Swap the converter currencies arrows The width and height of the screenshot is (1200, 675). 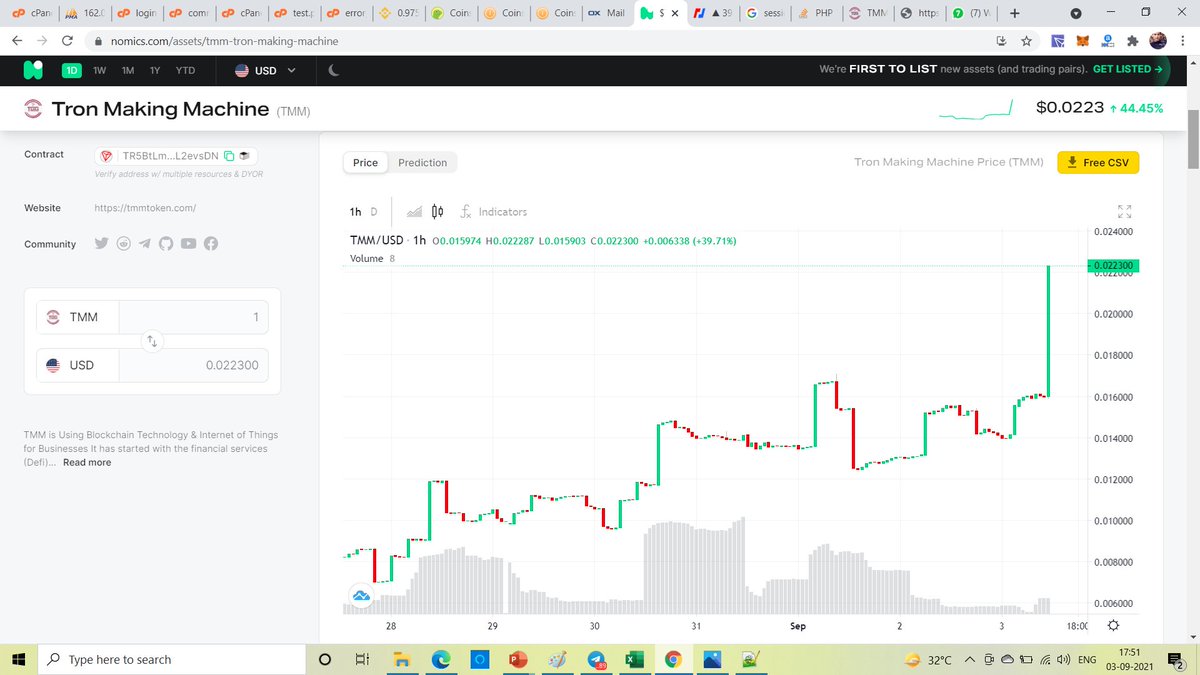152,341
